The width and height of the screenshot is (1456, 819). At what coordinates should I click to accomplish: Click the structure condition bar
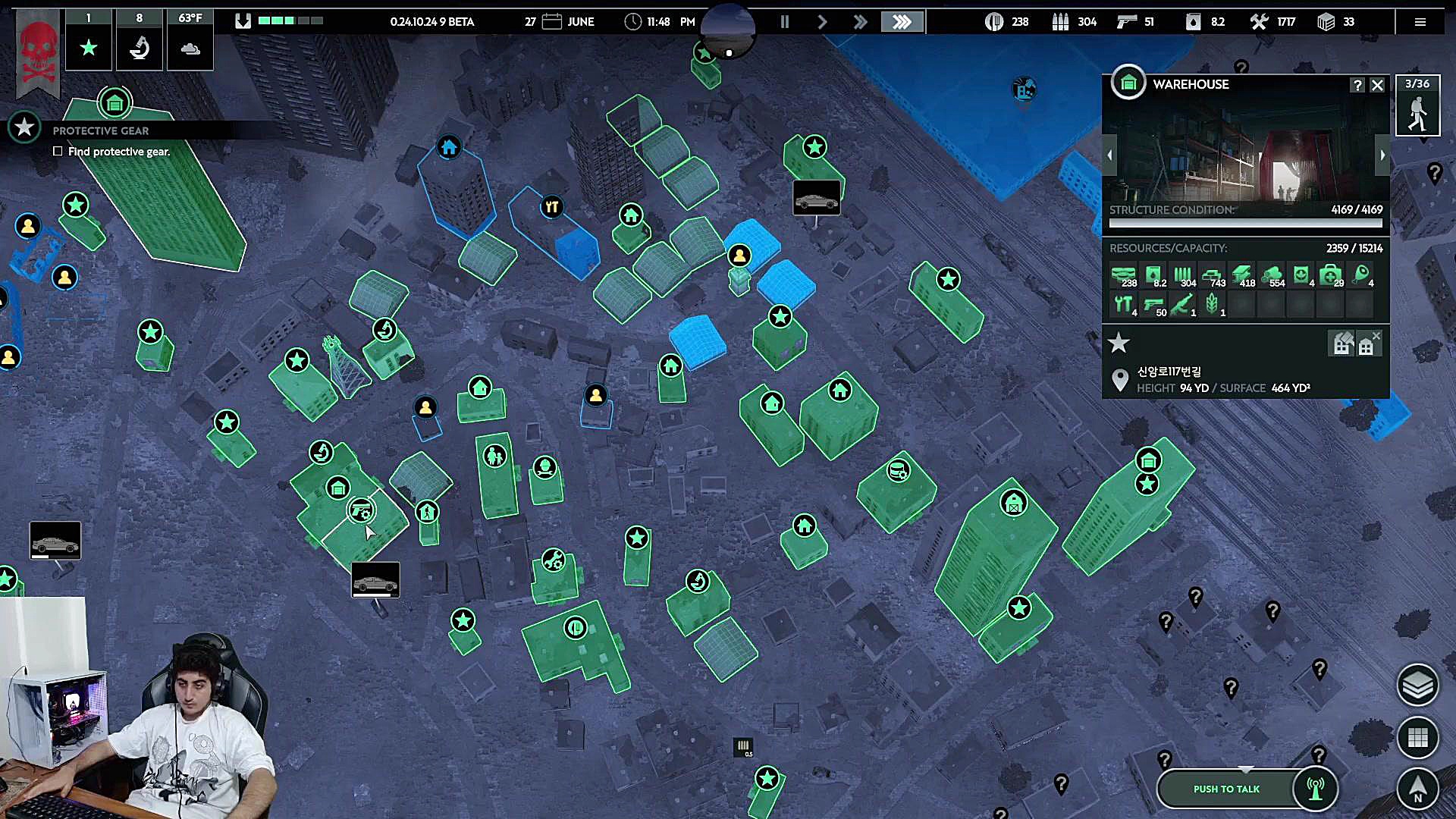pyautogui.click(x=1245, y=224)
